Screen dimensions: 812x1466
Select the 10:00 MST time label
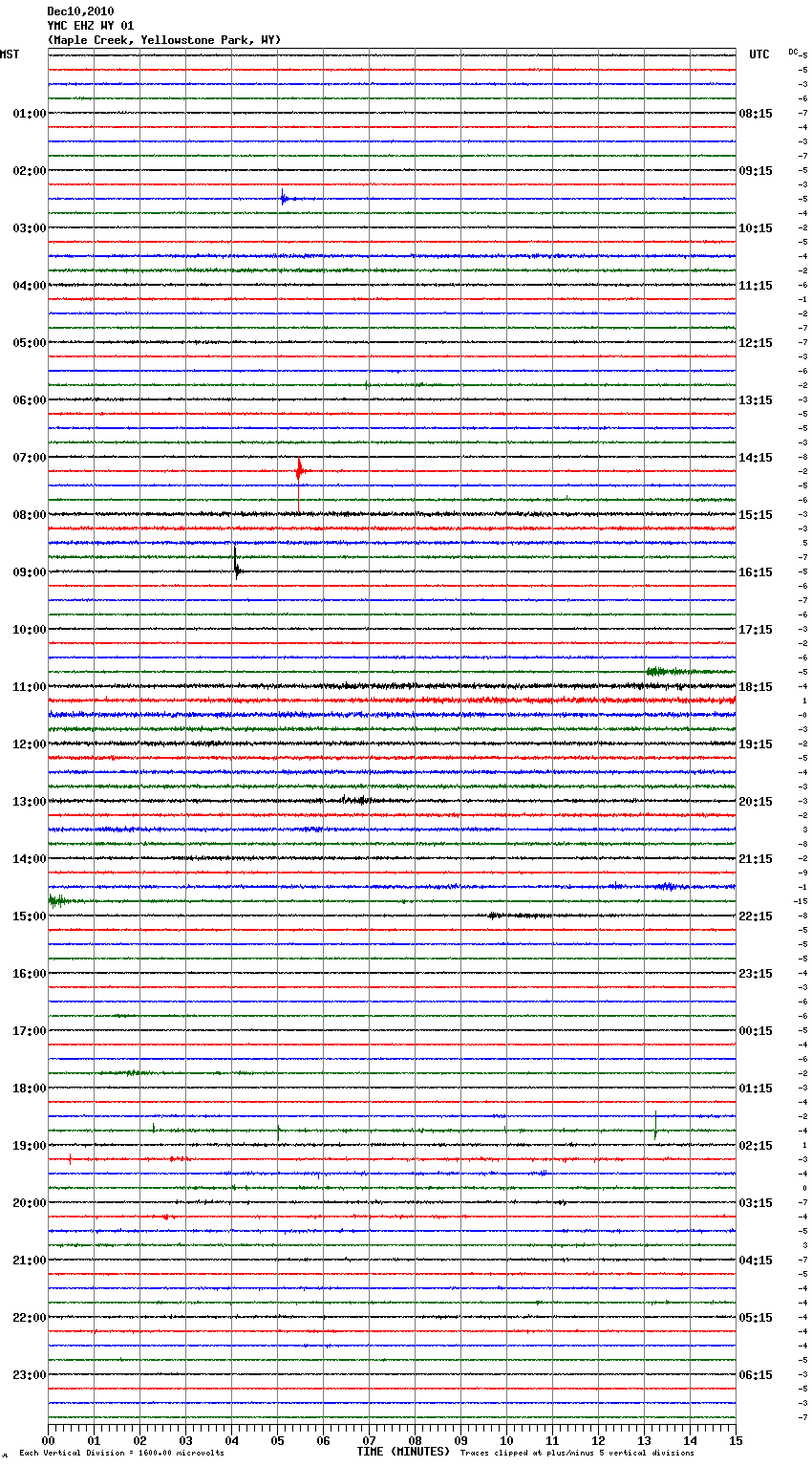(x=30, y=630)
